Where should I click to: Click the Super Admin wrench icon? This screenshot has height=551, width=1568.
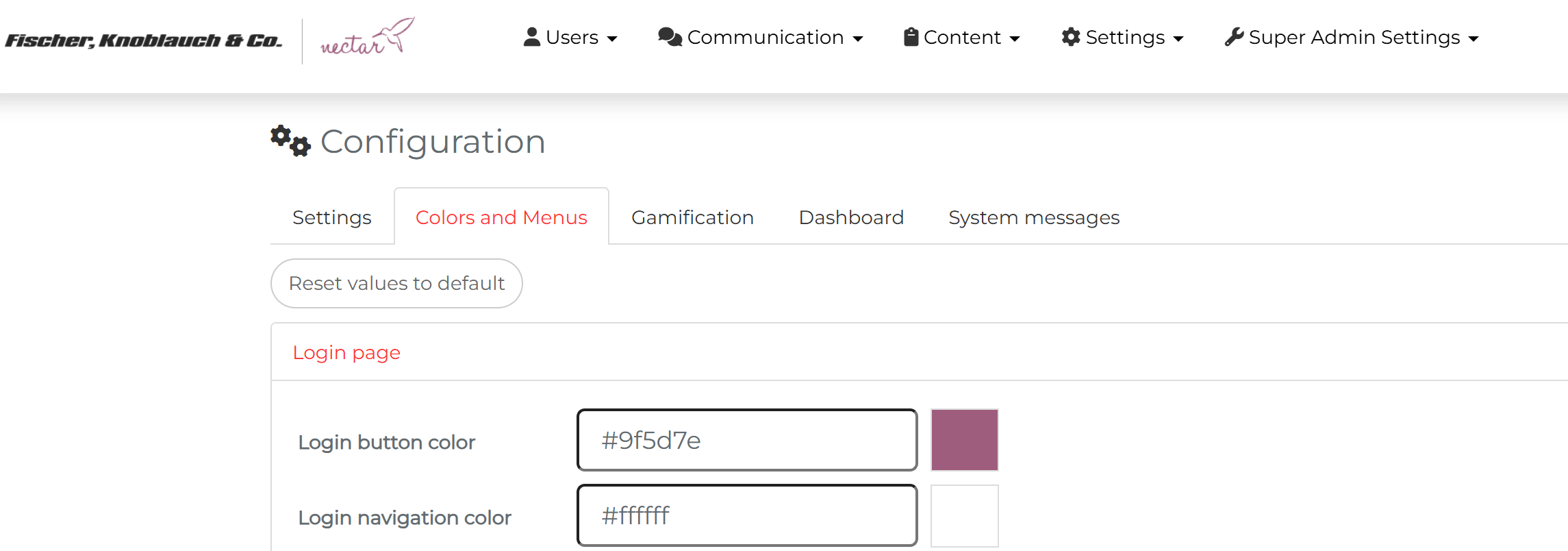[1234, 37]
